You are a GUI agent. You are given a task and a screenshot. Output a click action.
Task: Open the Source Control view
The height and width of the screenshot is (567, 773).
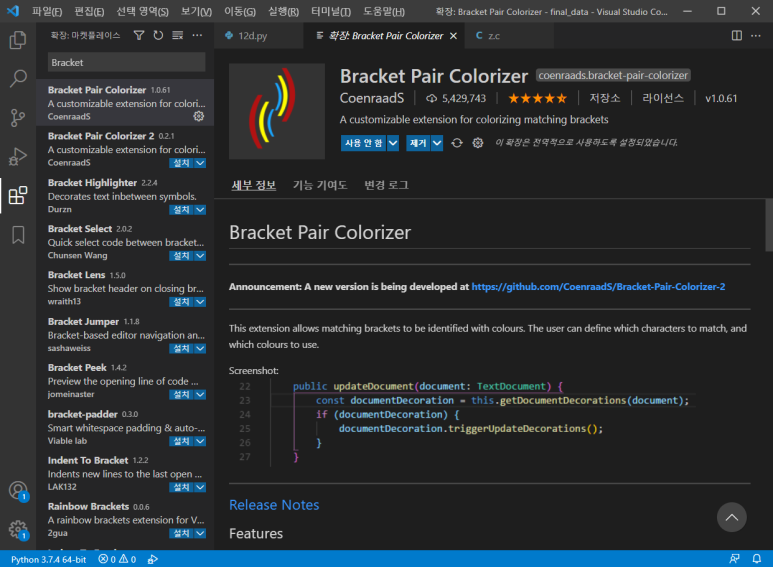(18, 117)
